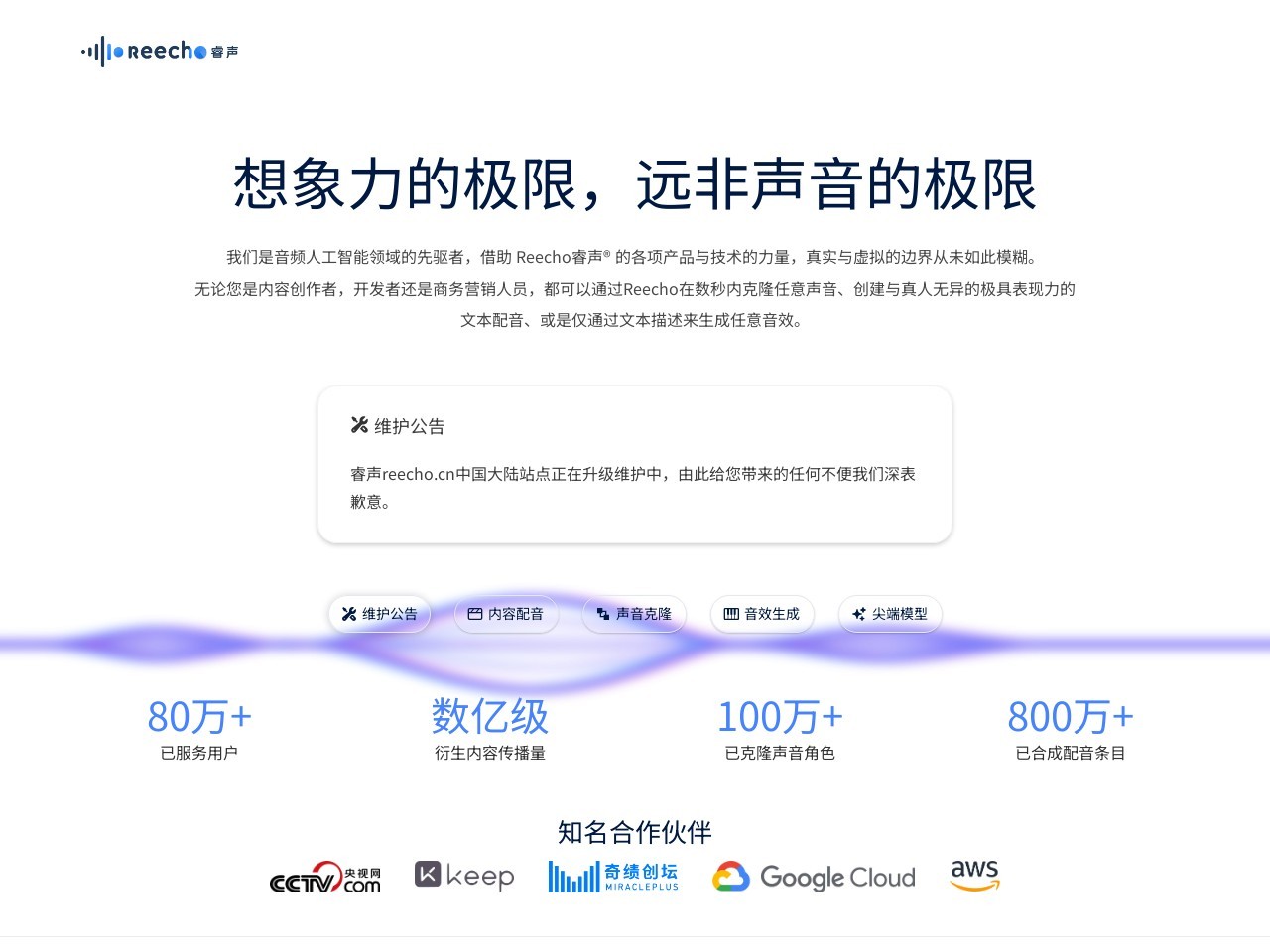Image resolution: width=1270 pixels, height=952 pixels.
Task: Click the wrench icon in the maintenance notice card
Action: point(358,425)
